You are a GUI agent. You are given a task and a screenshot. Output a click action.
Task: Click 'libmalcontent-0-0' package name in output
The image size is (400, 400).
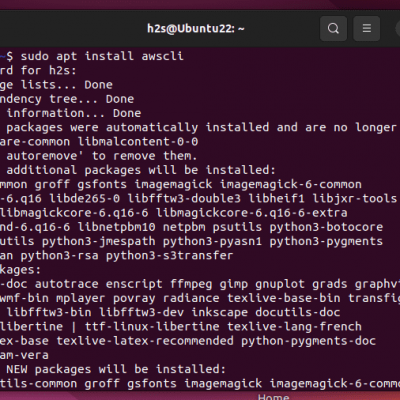coord(138,142)
